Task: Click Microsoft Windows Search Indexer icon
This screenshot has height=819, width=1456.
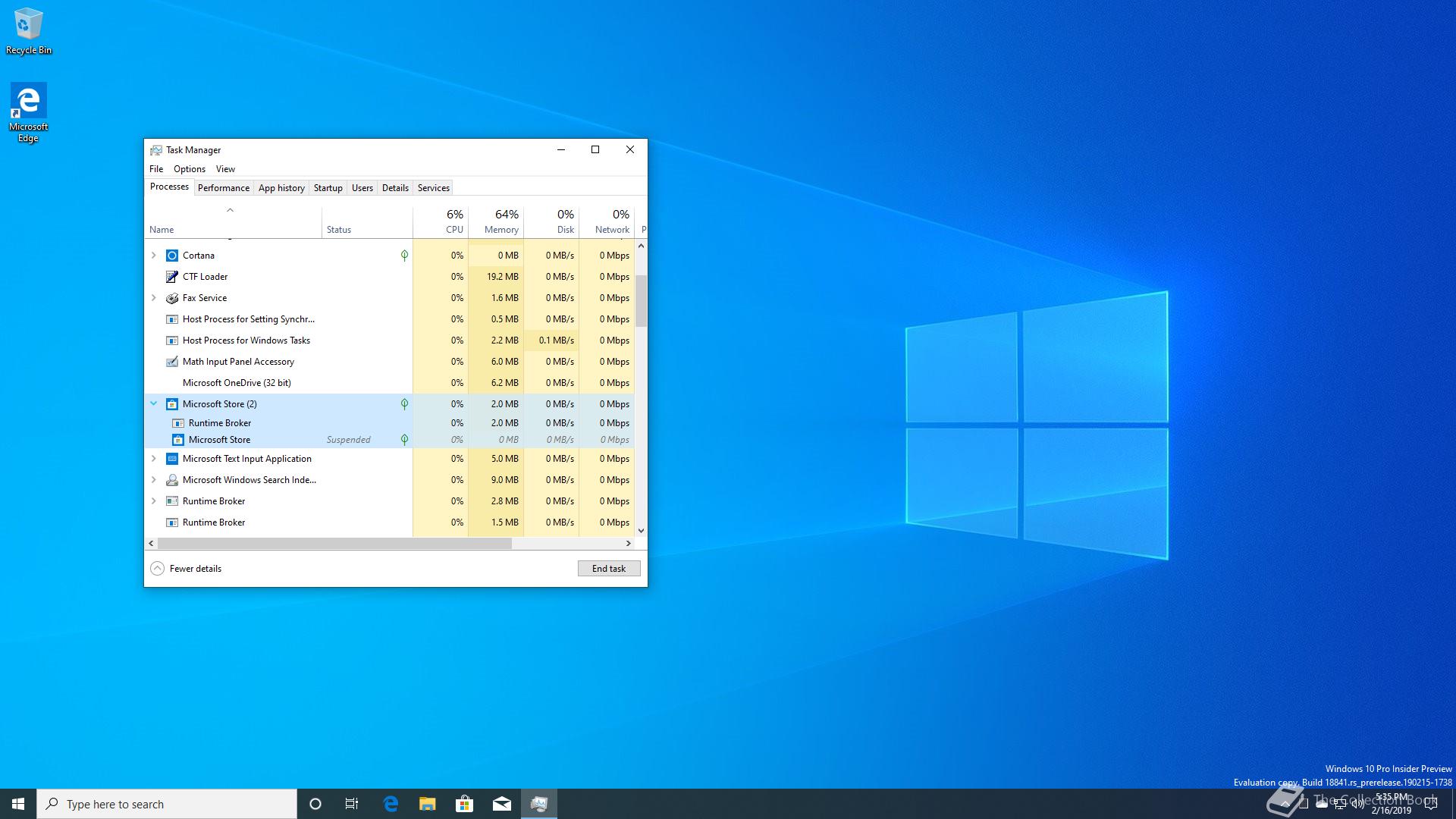Action: pos(172,480)
